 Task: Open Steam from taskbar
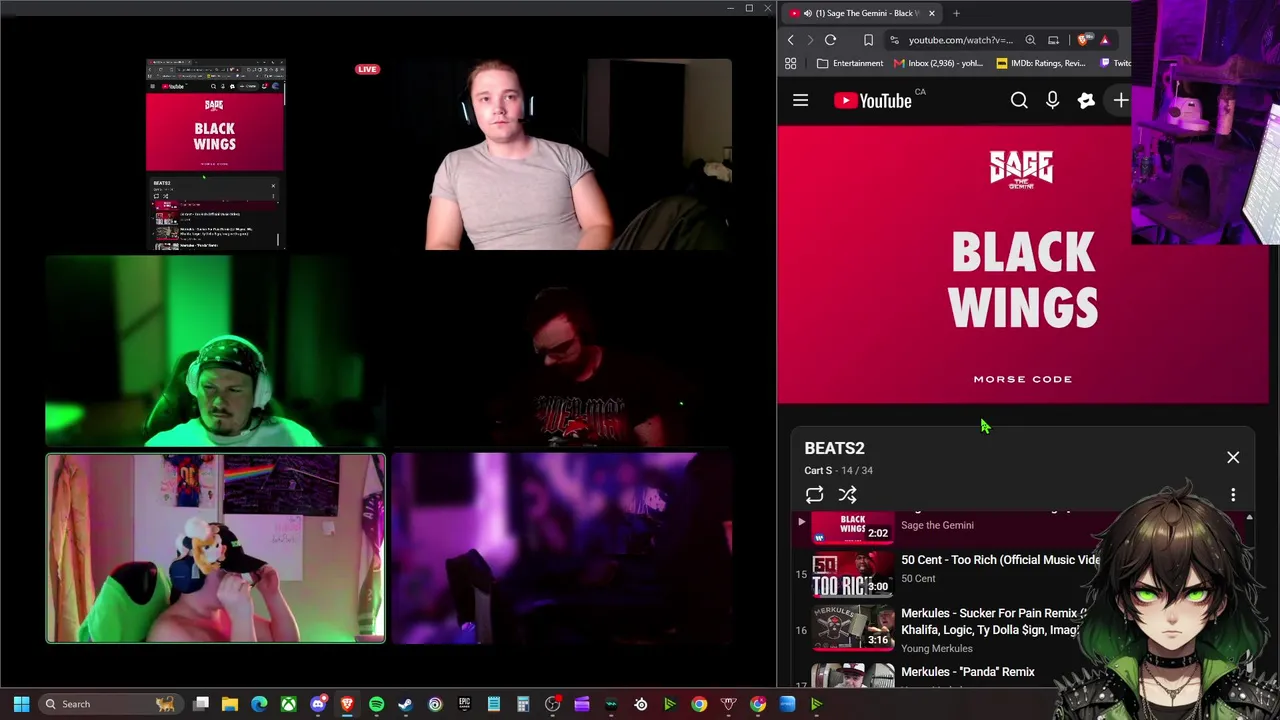pyautogui.click(x=406, y=704)
